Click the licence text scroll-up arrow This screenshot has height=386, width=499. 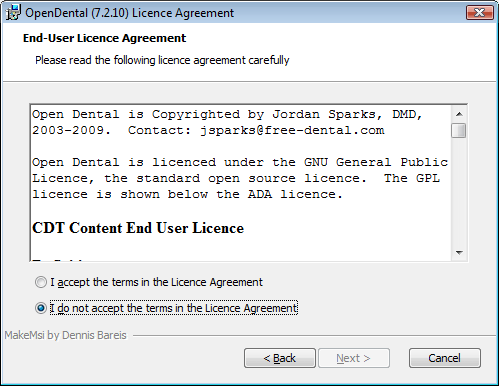(459, 114)
